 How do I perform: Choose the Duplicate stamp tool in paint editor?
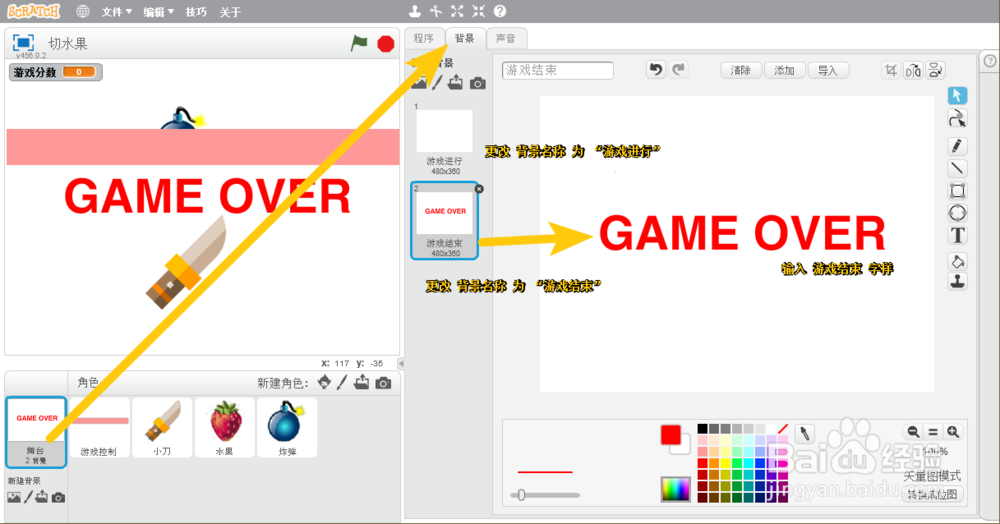pos(957,282)
